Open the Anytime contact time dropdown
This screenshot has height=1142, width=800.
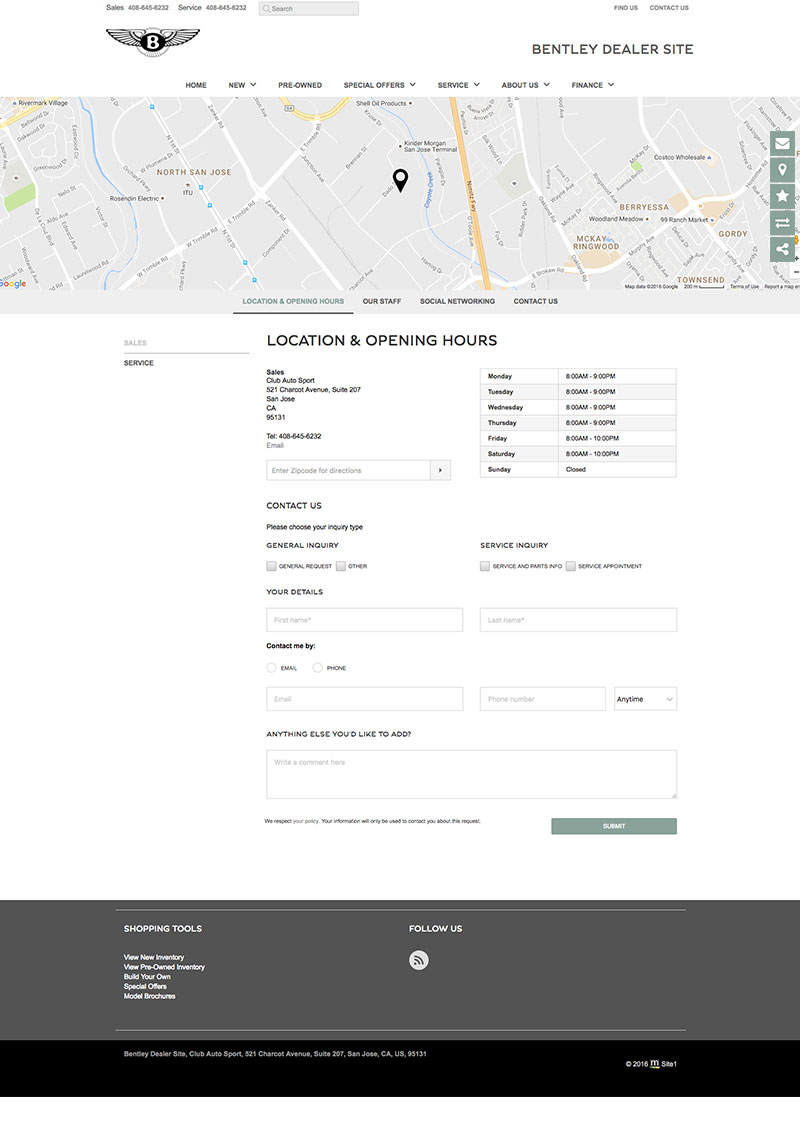(x=645, y=699)
